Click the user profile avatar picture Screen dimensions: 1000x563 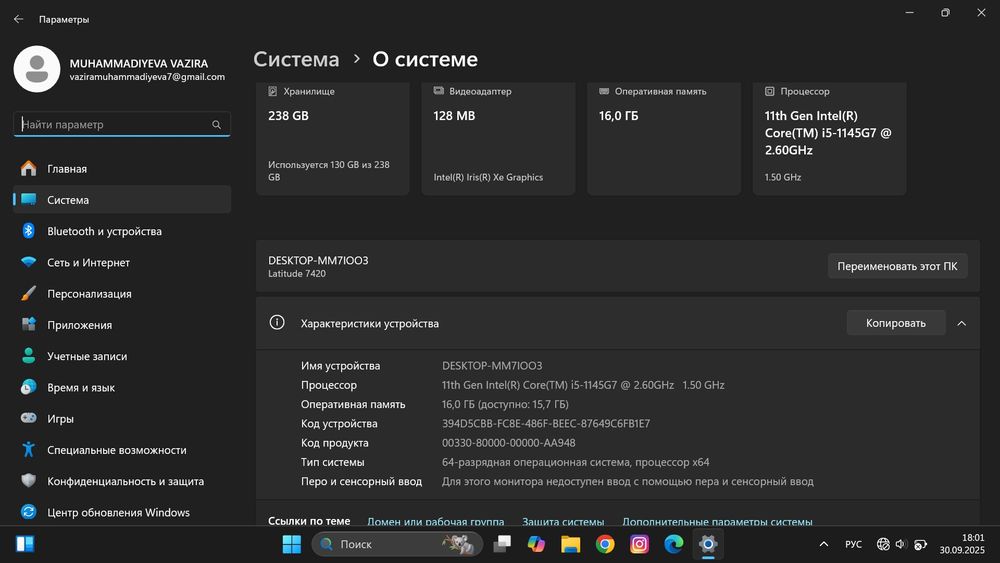[x=37, y=69]
